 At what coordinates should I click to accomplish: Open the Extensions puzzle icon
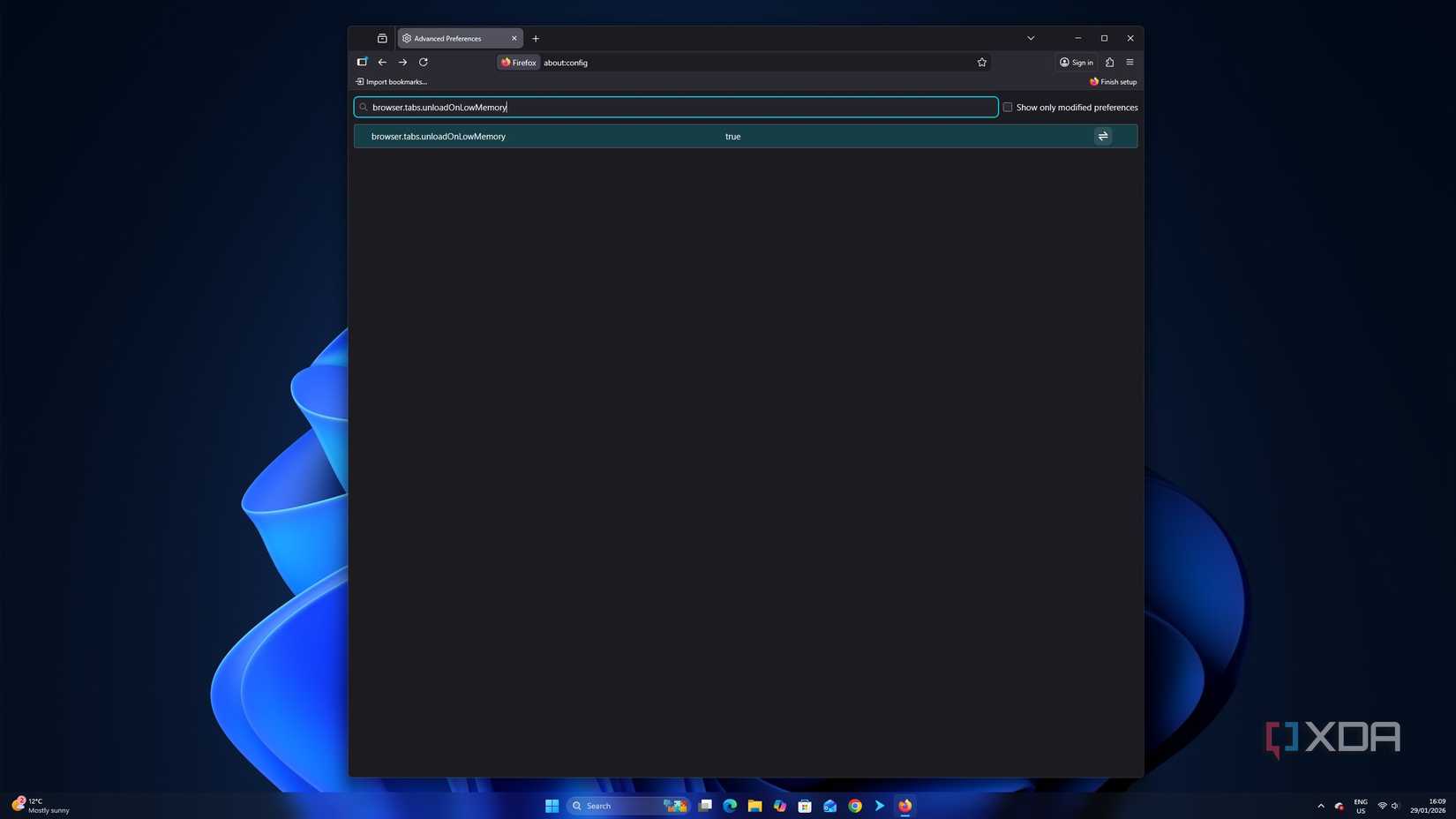pyautogui.click(x=1109, y=63)
